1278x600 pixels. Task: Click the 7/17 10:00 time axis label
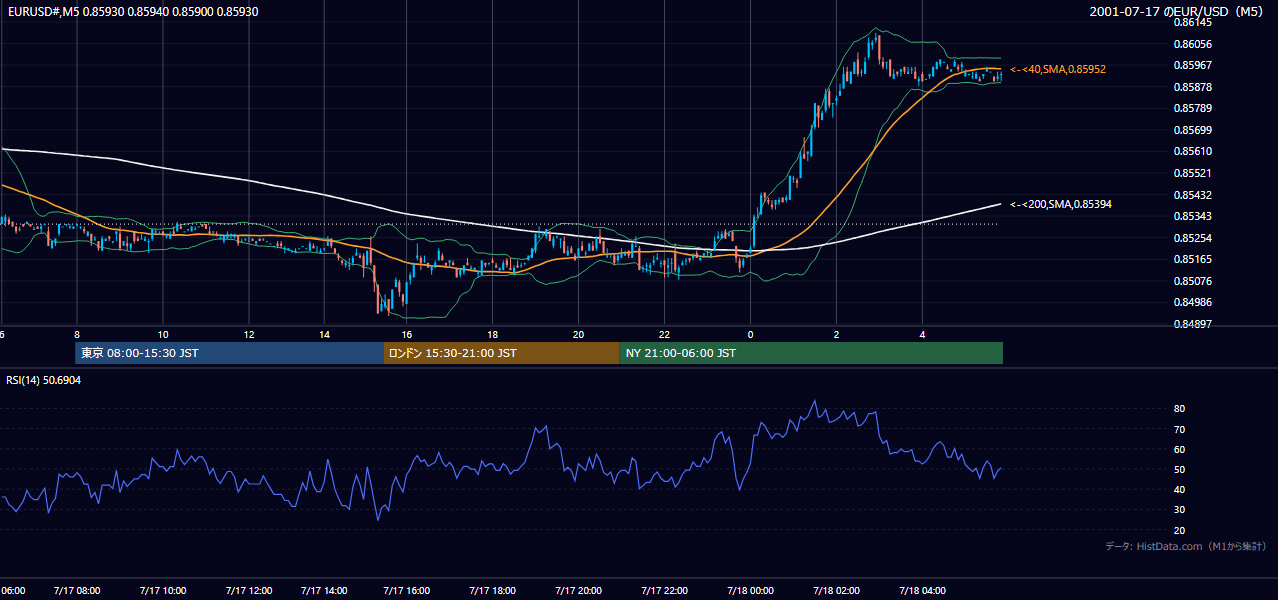[x=163, y=590]
